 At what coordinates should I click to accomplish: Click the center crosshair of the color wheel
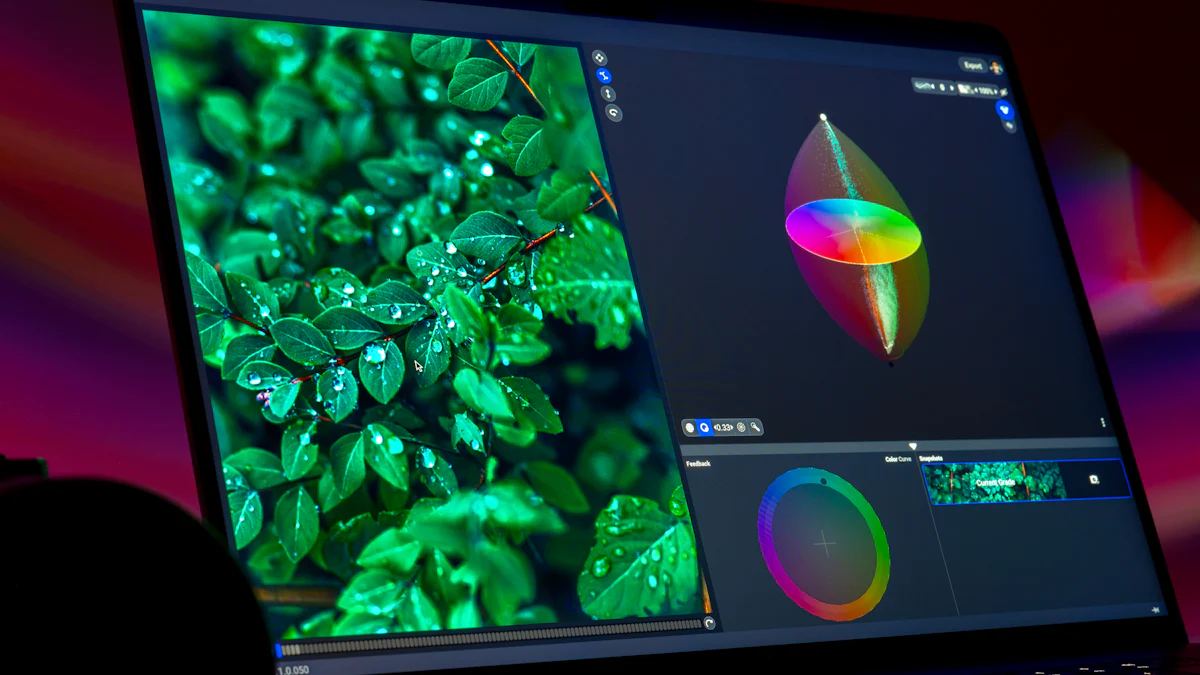pyautogui.click(x=824, y=543)
